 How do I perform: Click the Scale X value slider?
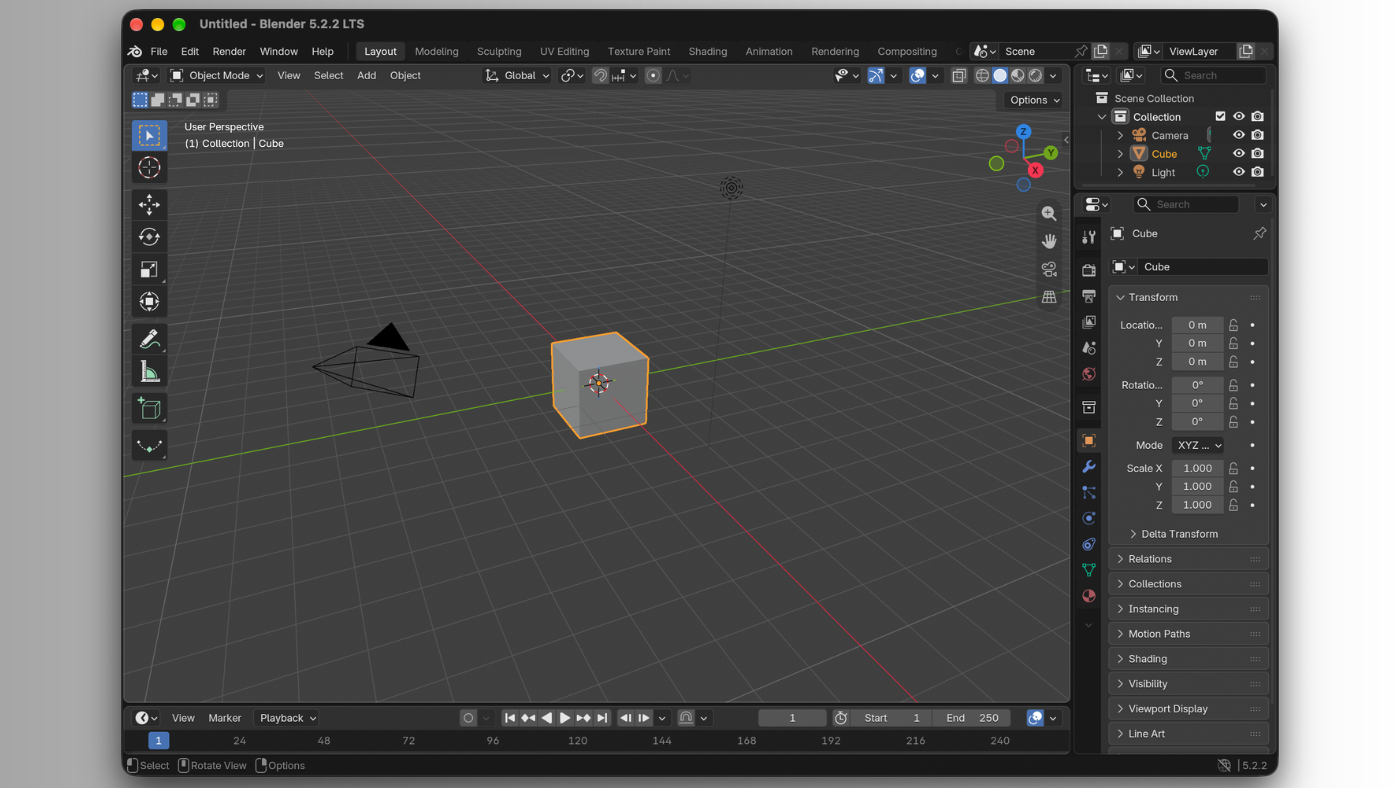pyautogui.click(x=1198, y=468)
